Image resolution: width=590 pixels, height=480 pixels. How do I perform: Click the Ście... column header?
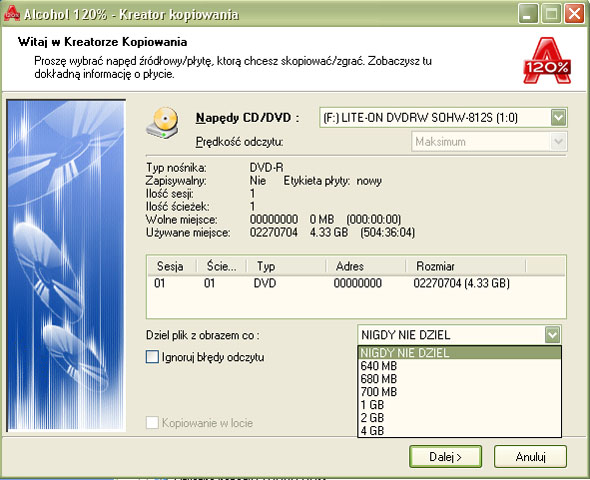coord(222,266)
